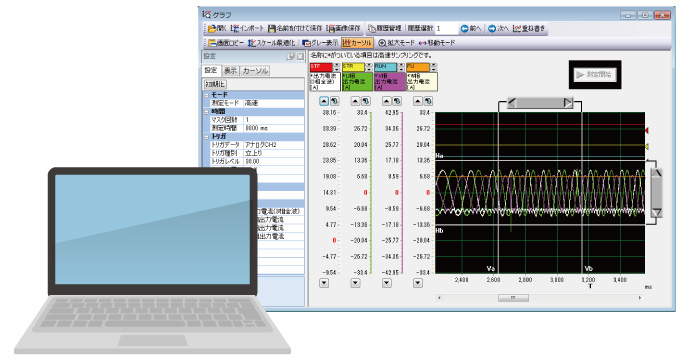The image size is (690, 360).
Task: Open 履歴管理 history management
Action: pyautogui.click(x=384, y=29)
